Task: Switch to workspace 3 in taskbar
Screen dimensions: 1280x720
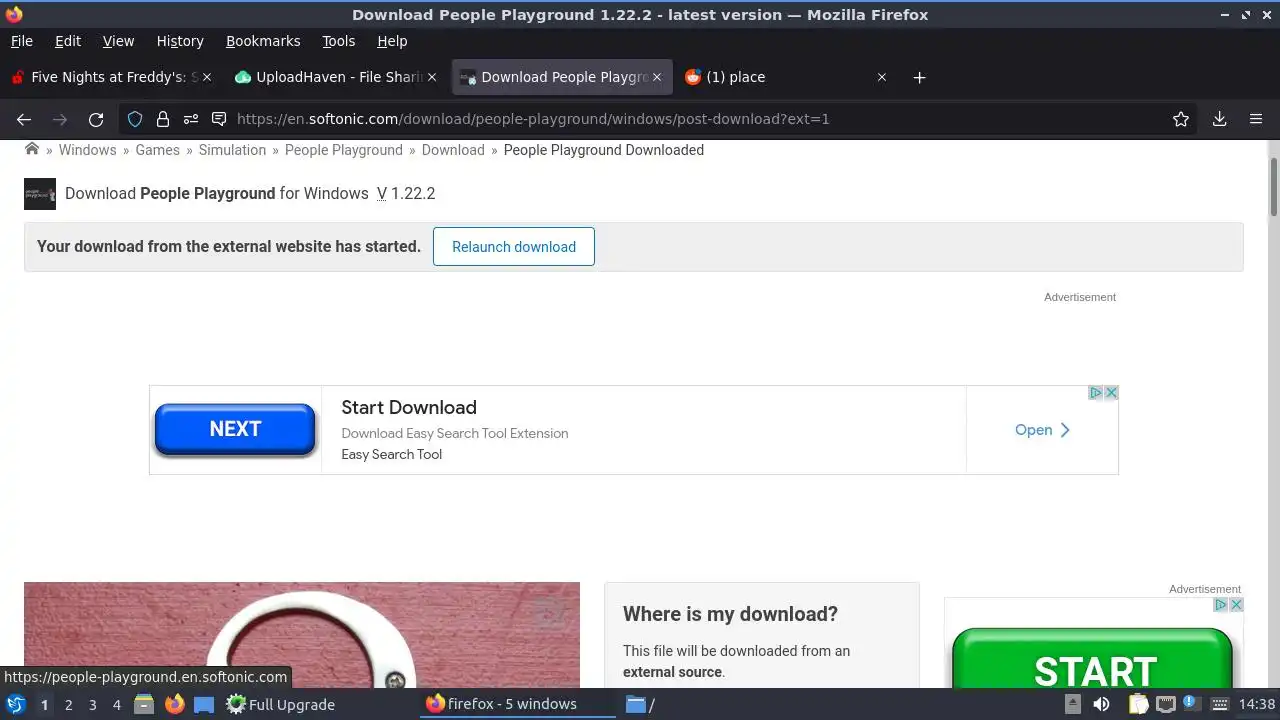Action: pos(93,705)
